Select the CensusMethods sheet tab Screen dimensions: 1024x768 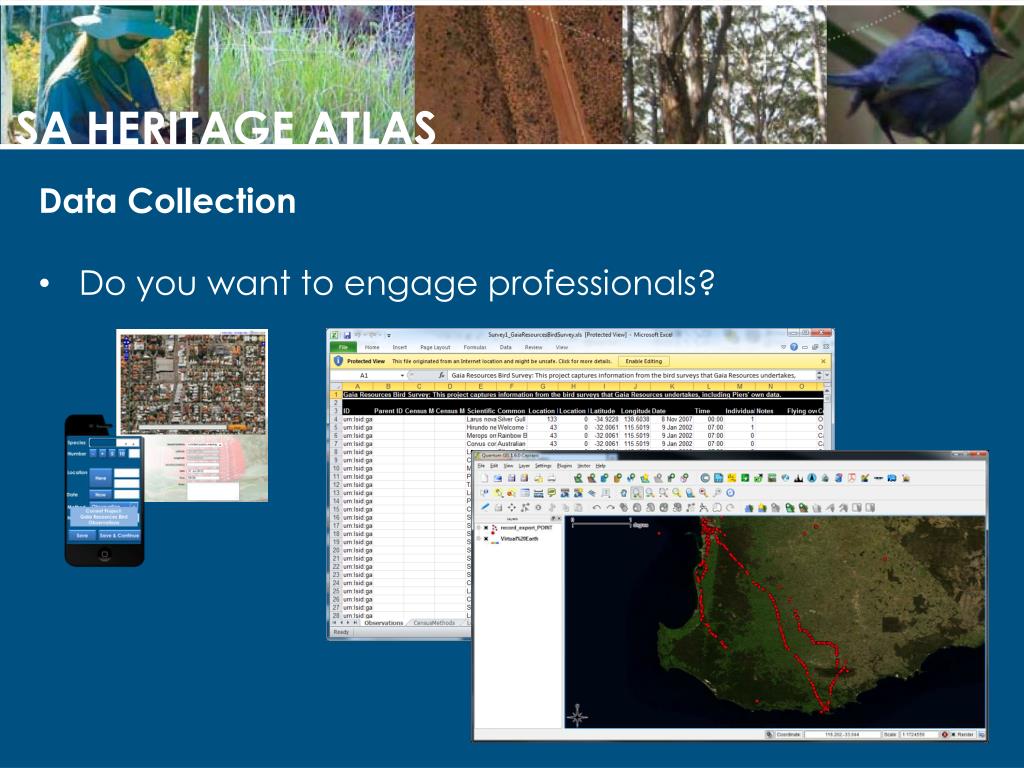coord(434,623)
